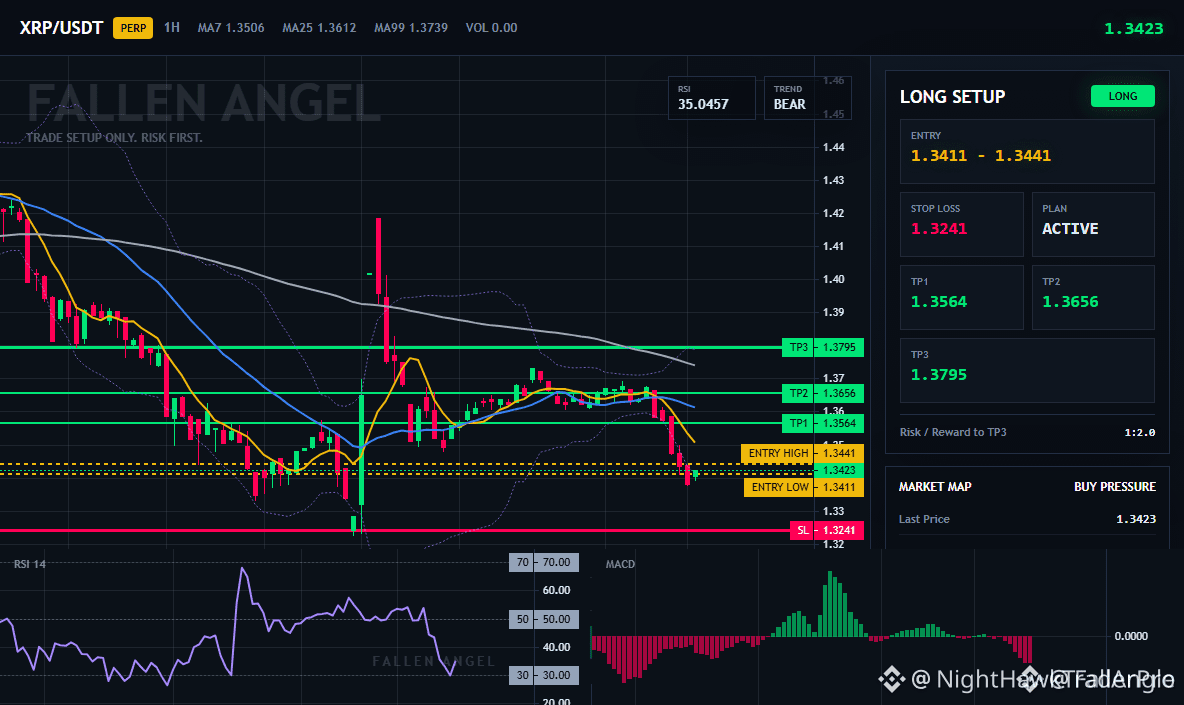Click the PERP badge next to XRP/USDT
The height and width of the screenshot is (705, 1184).
coord(133,28)
